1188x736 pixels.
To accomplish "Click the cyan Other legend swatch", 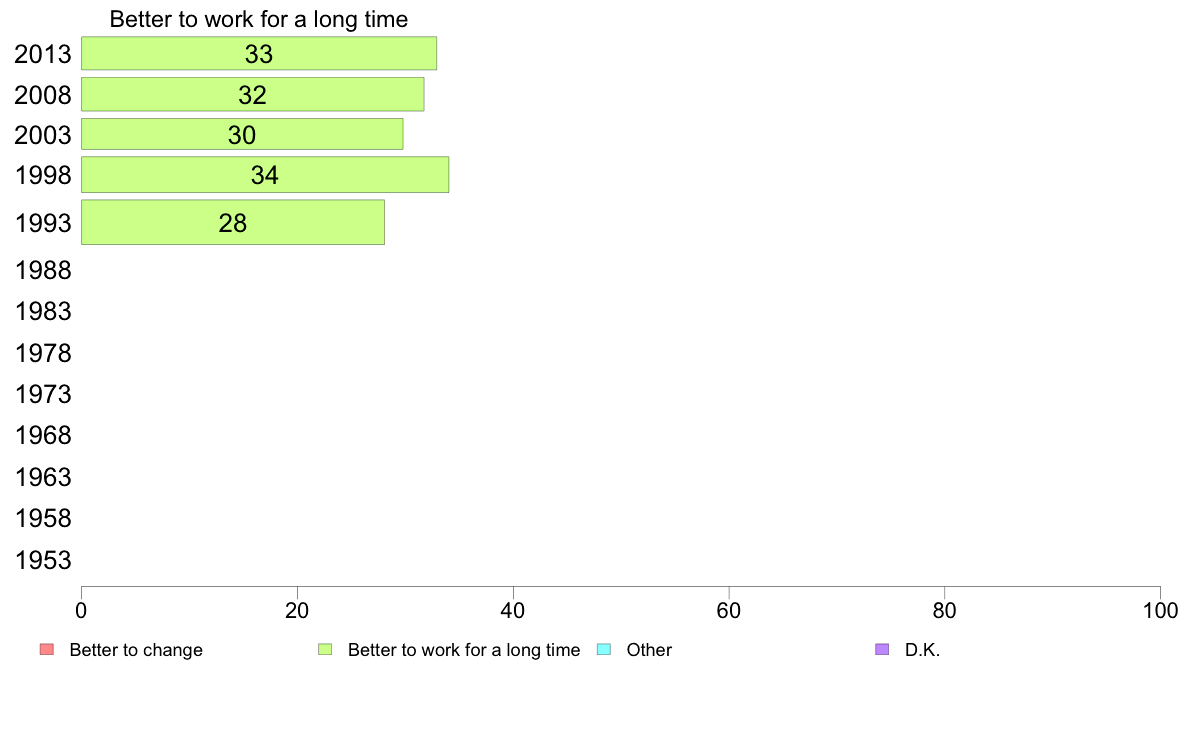I will pos(604,650).
